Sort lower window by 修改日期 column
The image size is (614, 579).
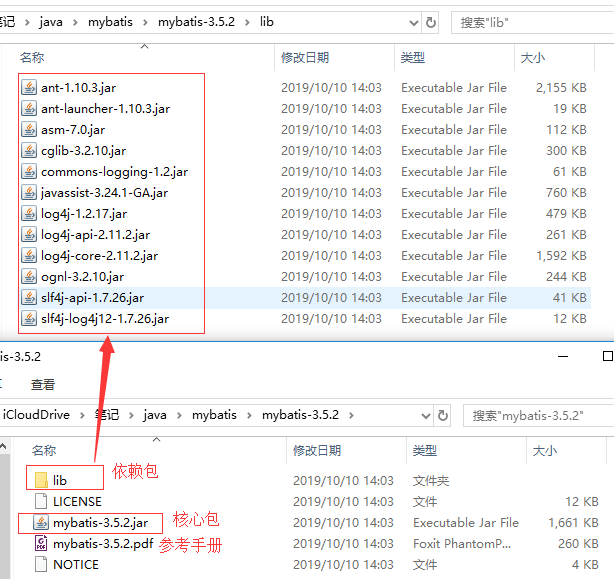tap(317, 450)
